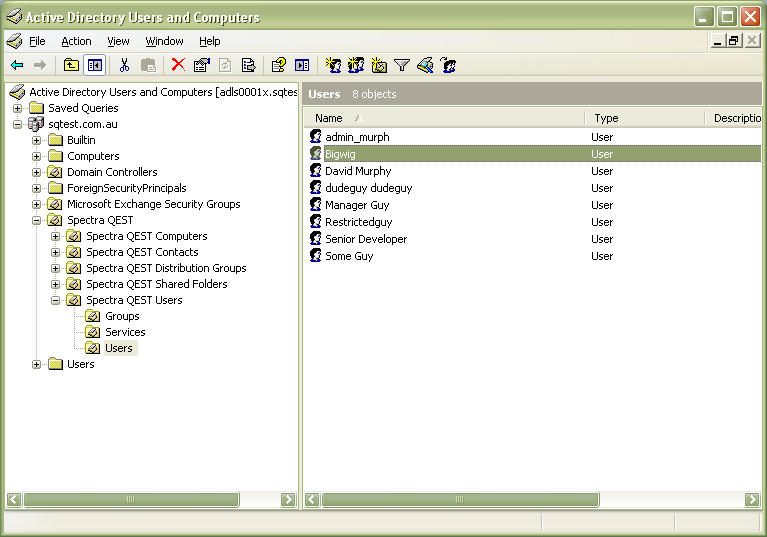
Task: Select the David Murphy user entry
Action: tap(357, 171)
